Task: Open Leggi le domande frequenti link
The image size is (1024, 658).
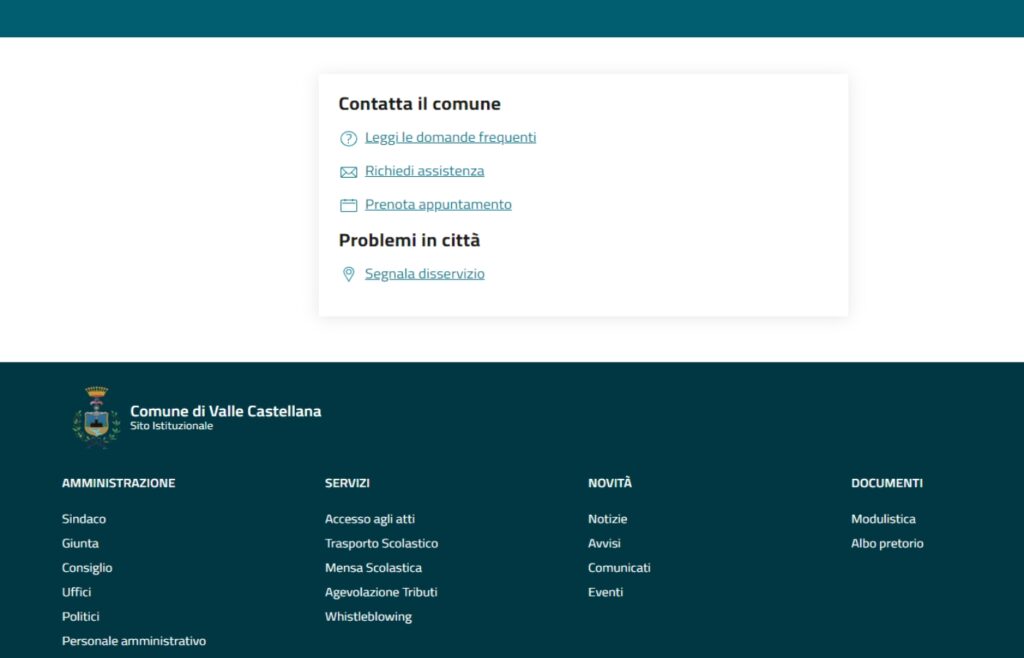Action: point(450,137)
